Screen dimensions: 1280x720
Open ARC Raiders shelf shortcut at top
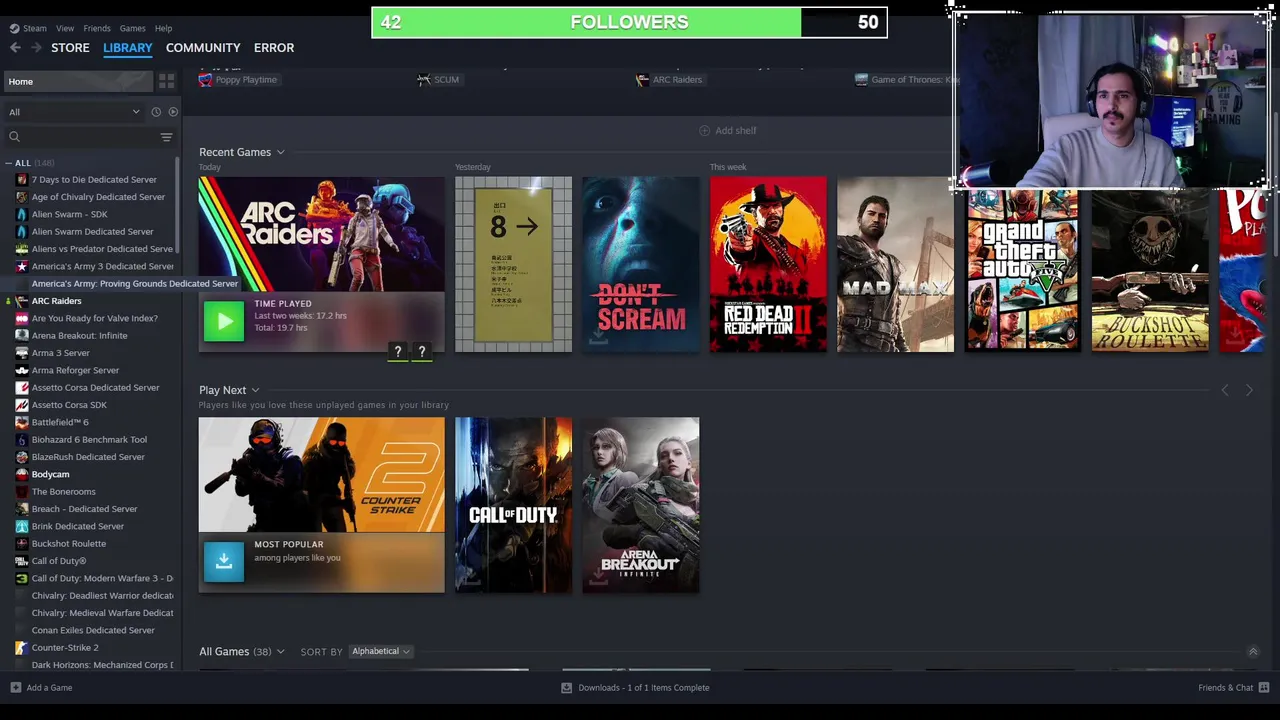coord(669,79)
